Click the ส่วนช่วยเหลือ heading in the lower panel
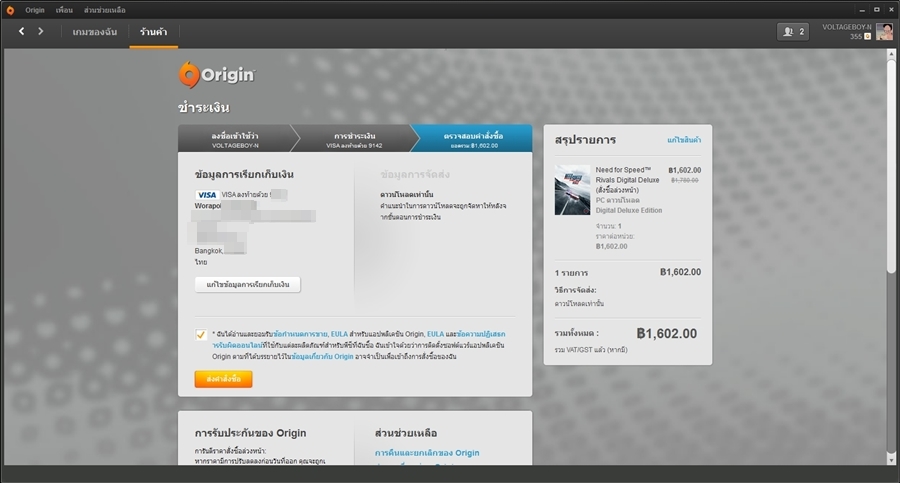This screenshot has height=483, width=900. coord(406,433)
